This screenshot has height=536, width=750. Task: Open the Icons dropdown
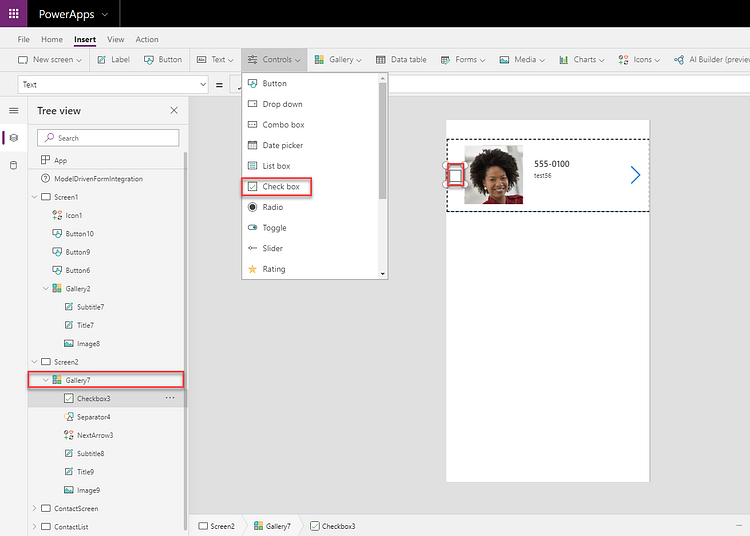(639, 60)
